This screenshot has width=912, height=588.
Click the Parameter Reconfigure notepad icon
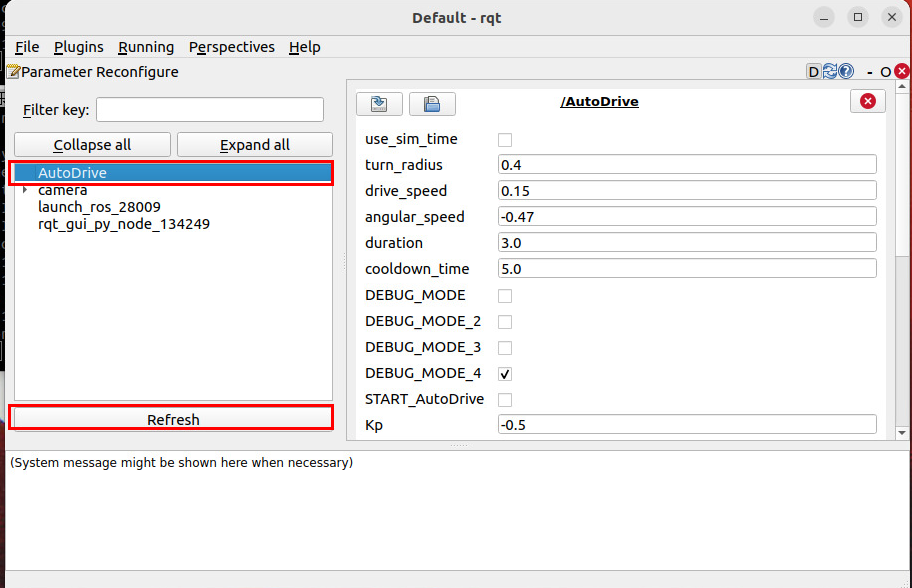tap(13, 72)
